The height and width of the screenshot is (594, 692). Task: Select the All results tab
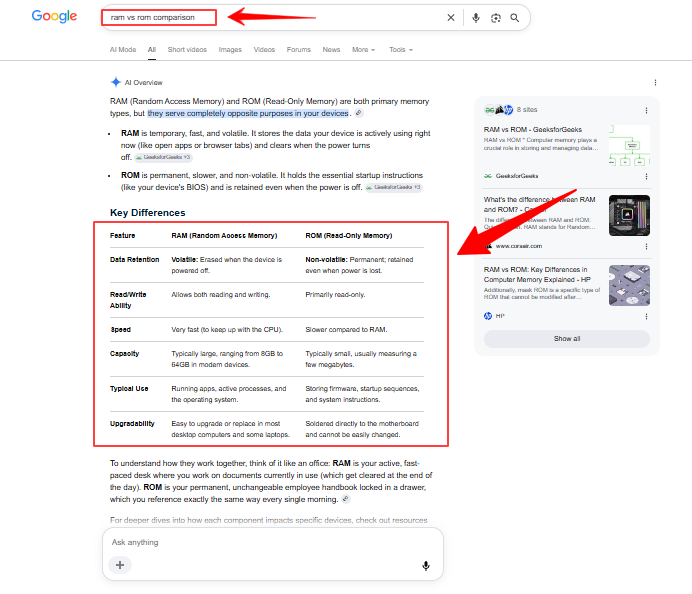pyautogui.click(x=152, y=50)
